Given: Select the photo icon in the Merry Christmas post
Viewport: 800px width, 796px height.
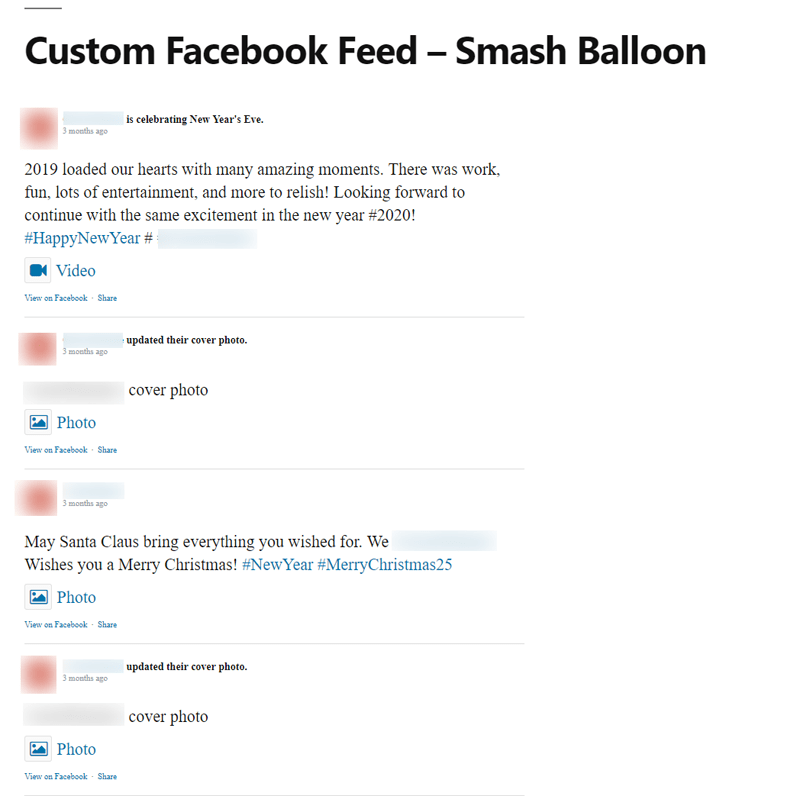Looking at the screenshot, I should tap(36, 597).
